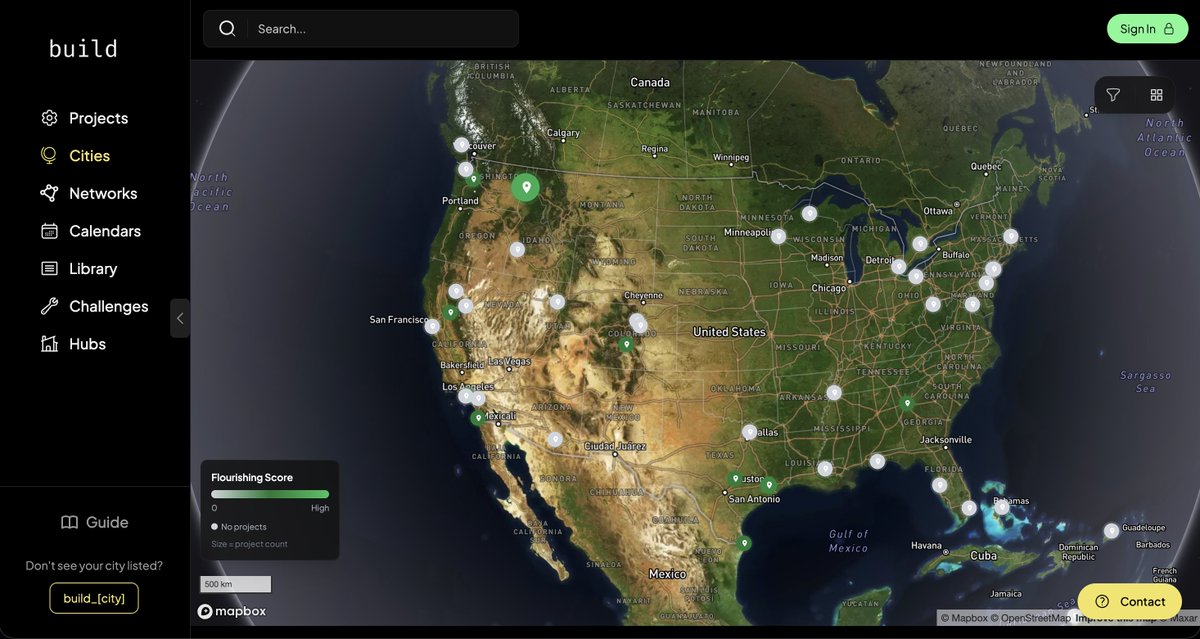Image resolution: width=1200 pixels, height=639 pixels.
Task: Click the 'Chicago' city label
Action: click(x=829, y=288)
